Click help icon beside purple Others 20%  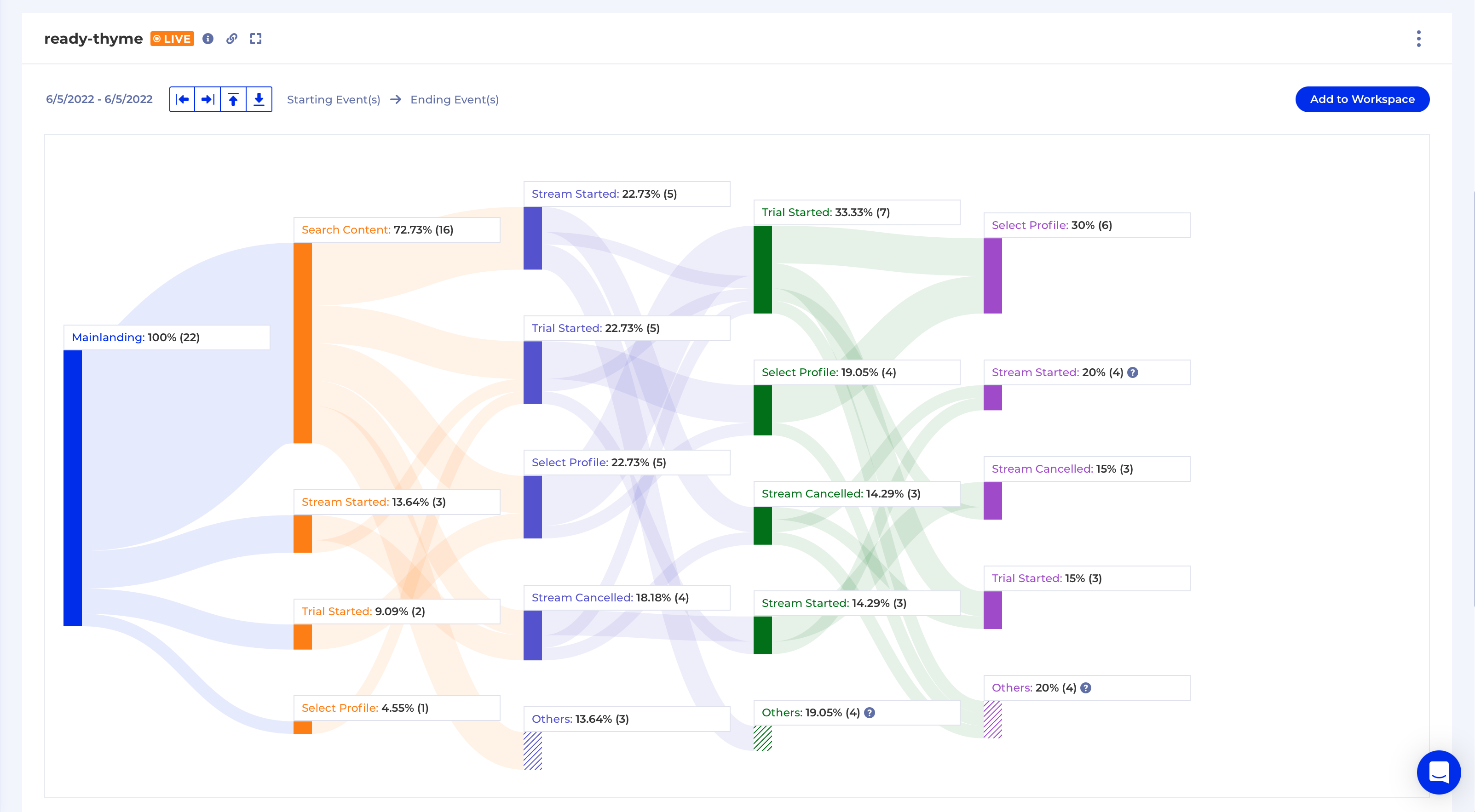1086,688
